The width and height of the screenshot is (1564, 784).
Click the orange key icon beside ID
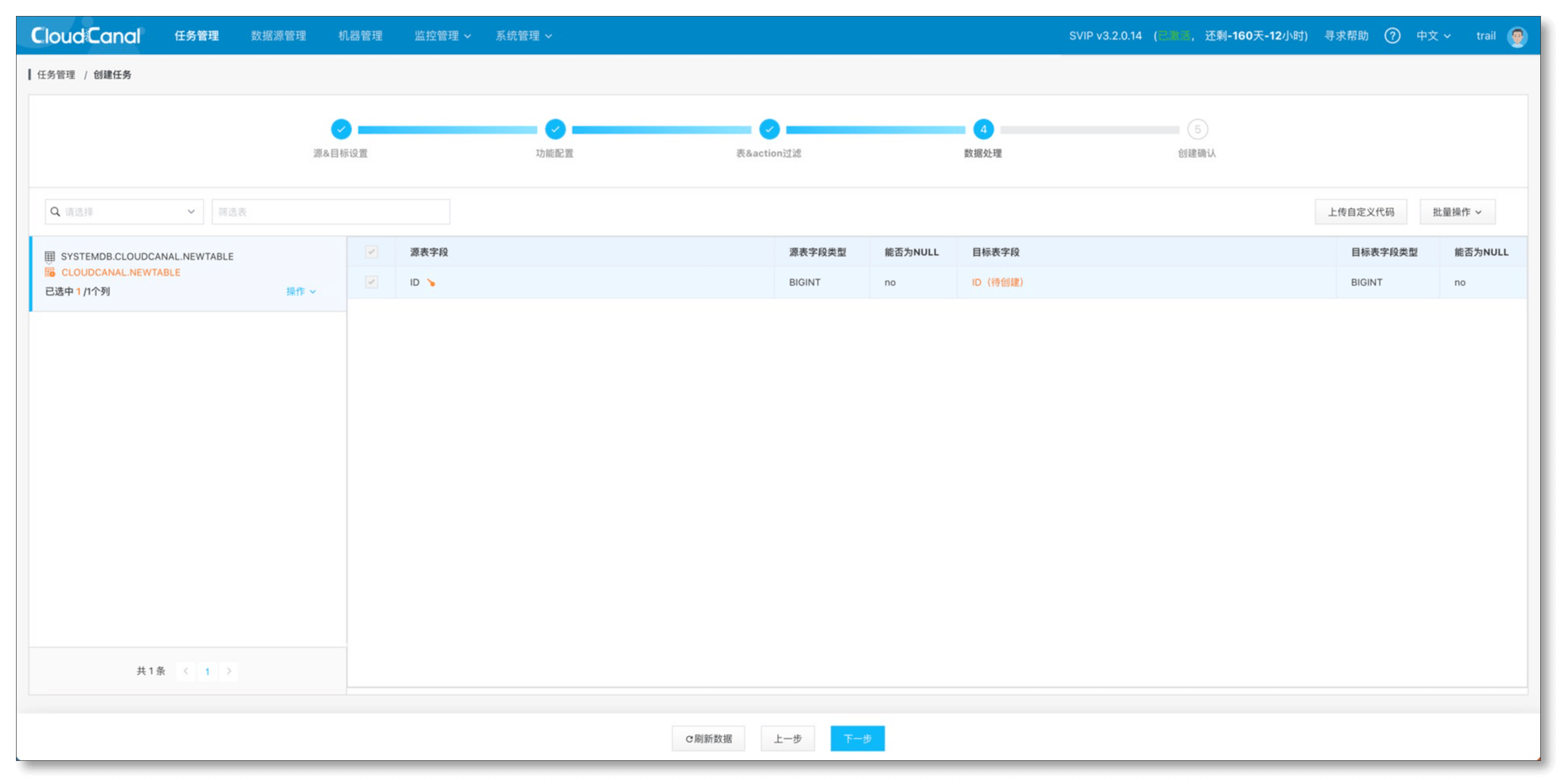pos(432,283)
